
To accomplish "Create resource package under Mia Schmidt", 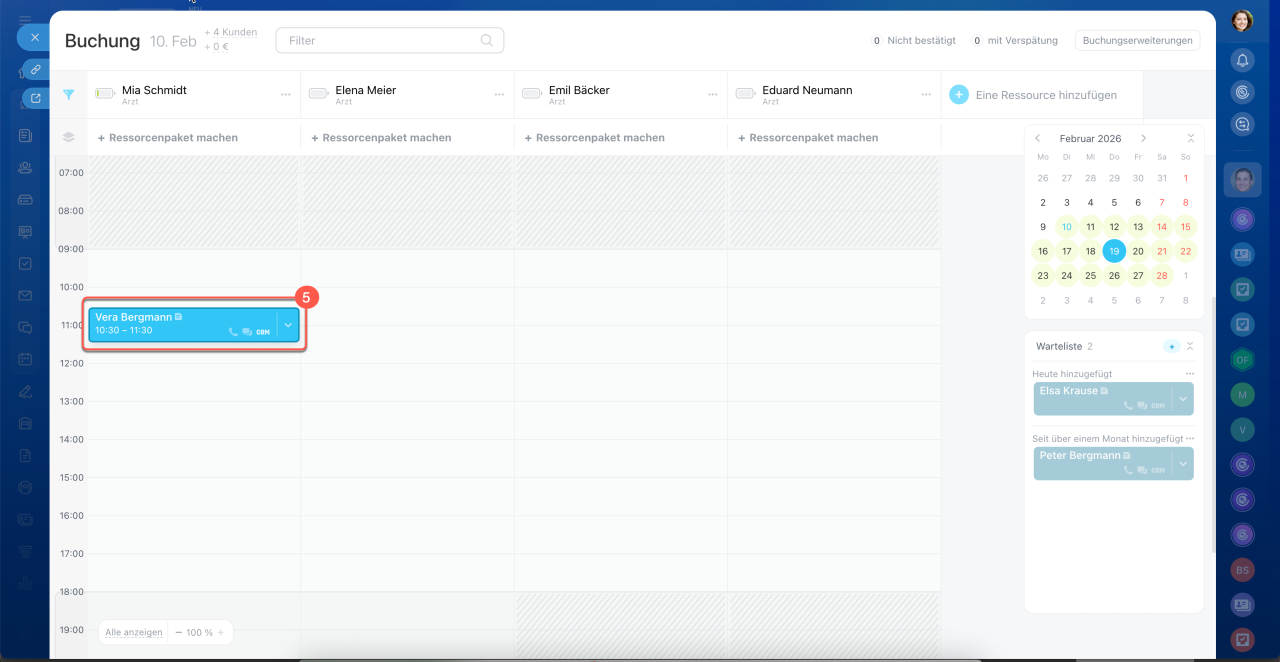I will click(167, 138).
